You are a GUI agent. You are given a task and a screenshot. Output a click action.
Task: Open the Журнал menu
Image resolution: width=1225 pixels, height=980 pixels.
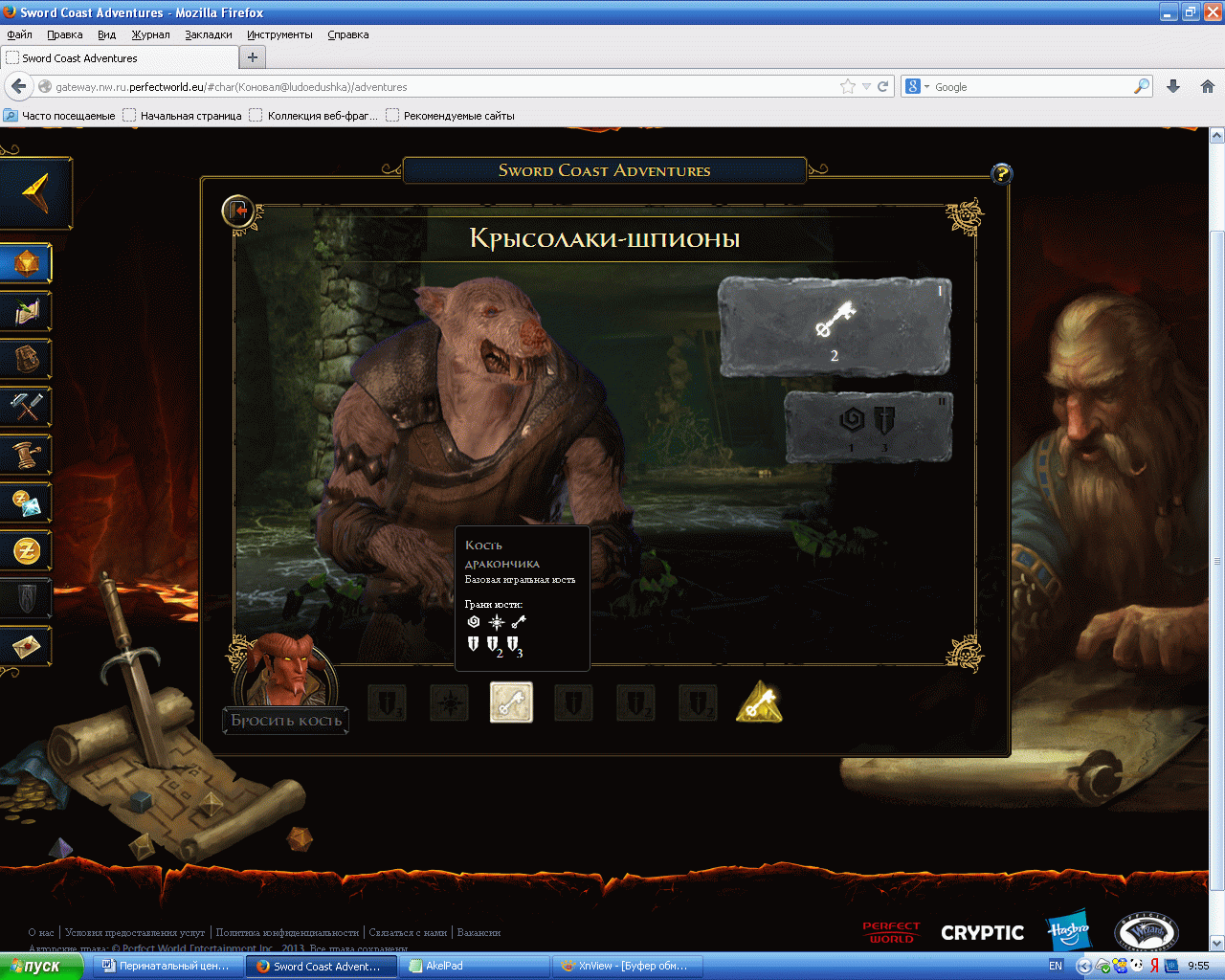pos(150,34)
